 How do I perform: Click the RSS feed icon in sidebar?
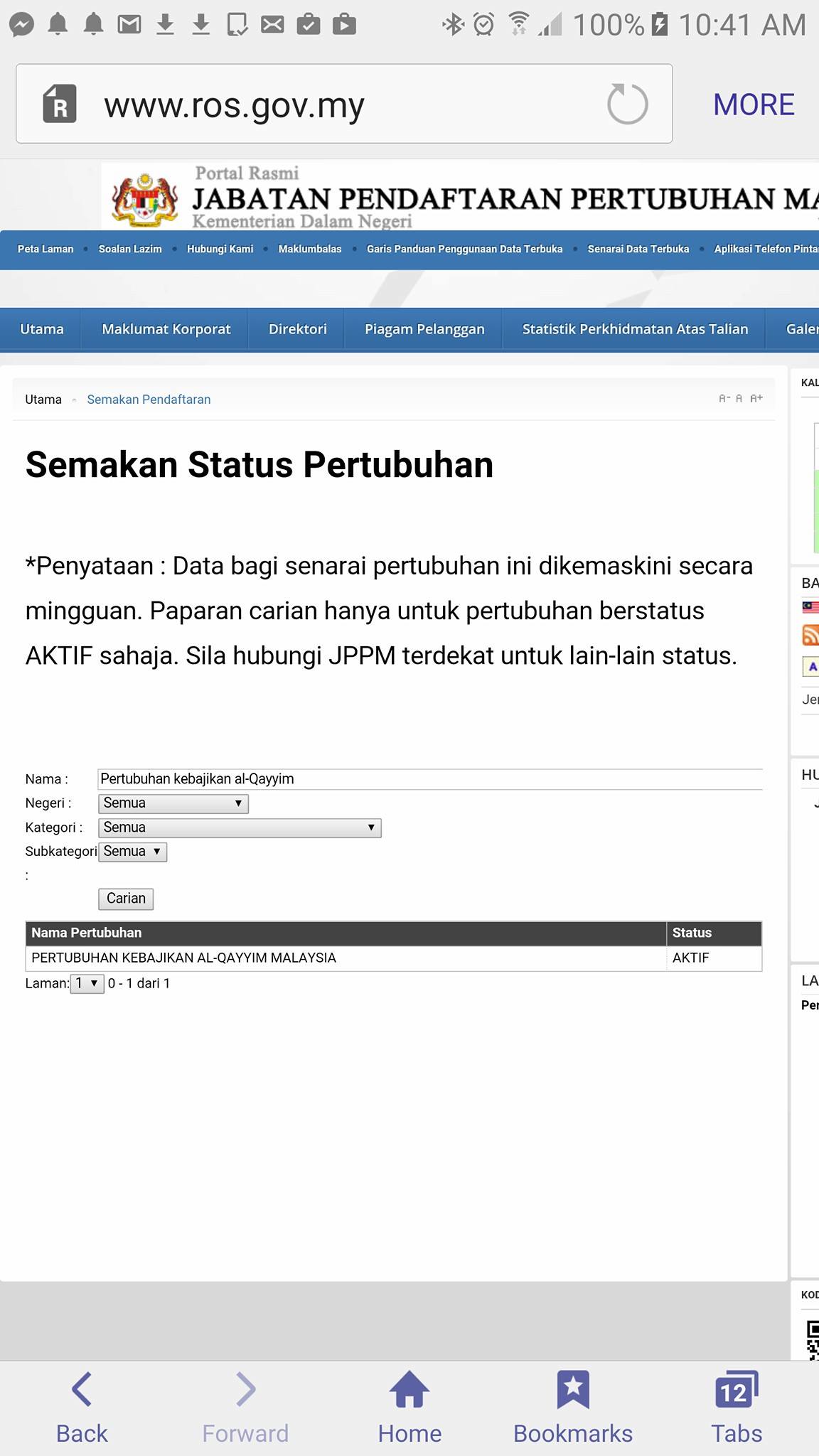click(810, 634)
